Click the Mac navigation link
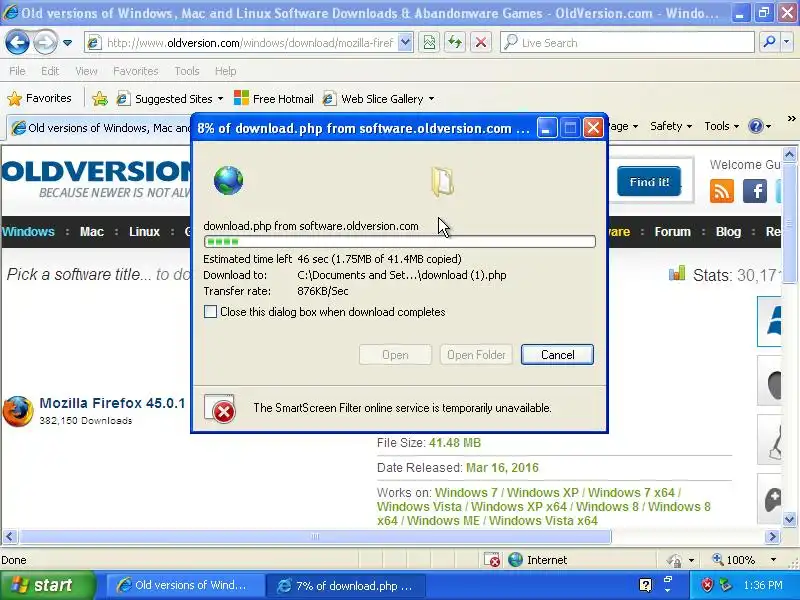This screenshot has width=800, height=600. point(92,232)
